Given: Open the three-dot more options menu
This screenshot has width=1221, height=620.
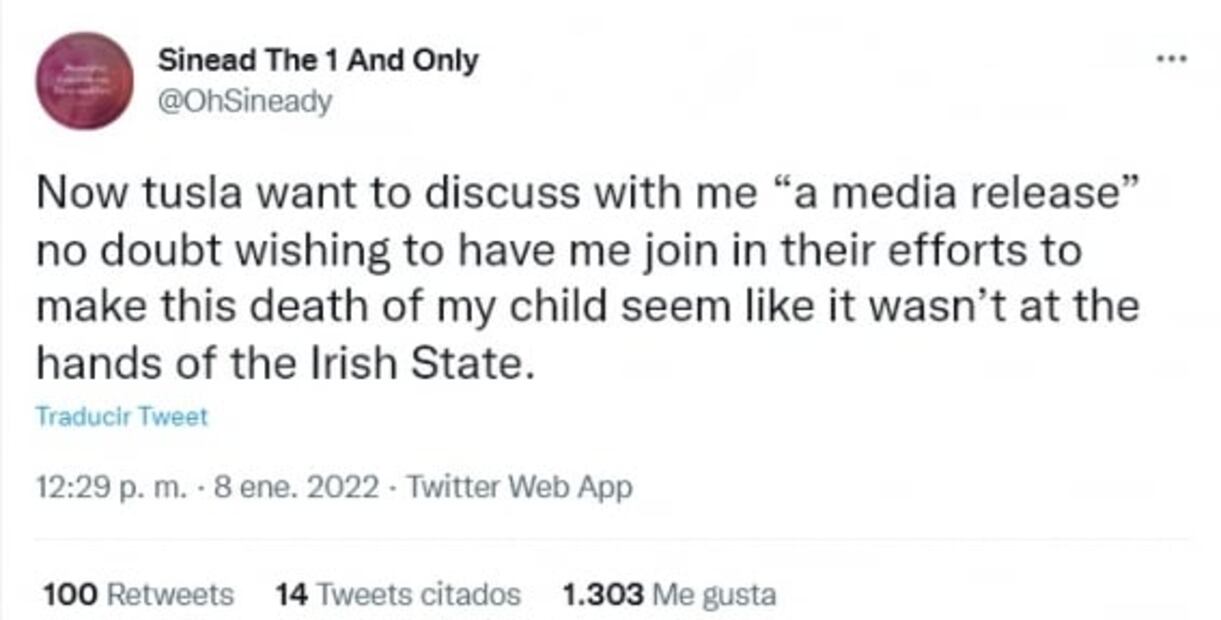Looking at the screenshot, I should 1169,58.
